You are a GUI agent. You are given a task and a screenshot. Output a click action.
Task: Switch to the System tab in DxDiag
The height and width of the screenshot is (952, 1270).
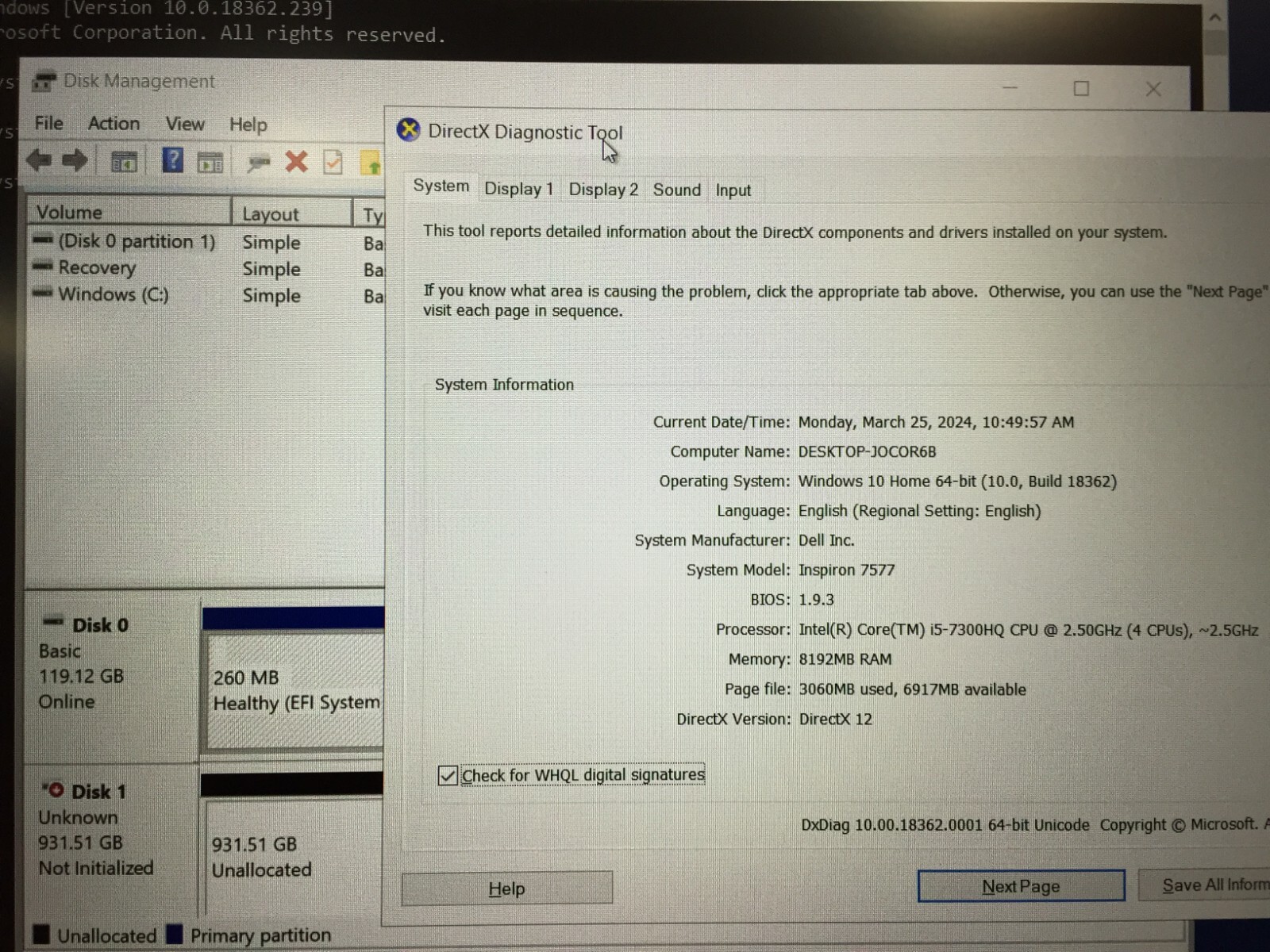click(441, 186)
